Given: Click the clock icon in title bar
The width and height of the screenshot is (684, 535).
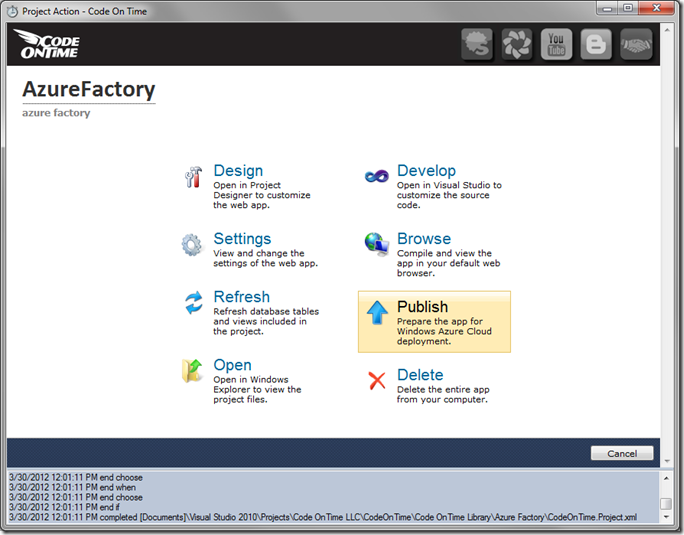Looking at the screenshot, I should (x=12, y=11).
